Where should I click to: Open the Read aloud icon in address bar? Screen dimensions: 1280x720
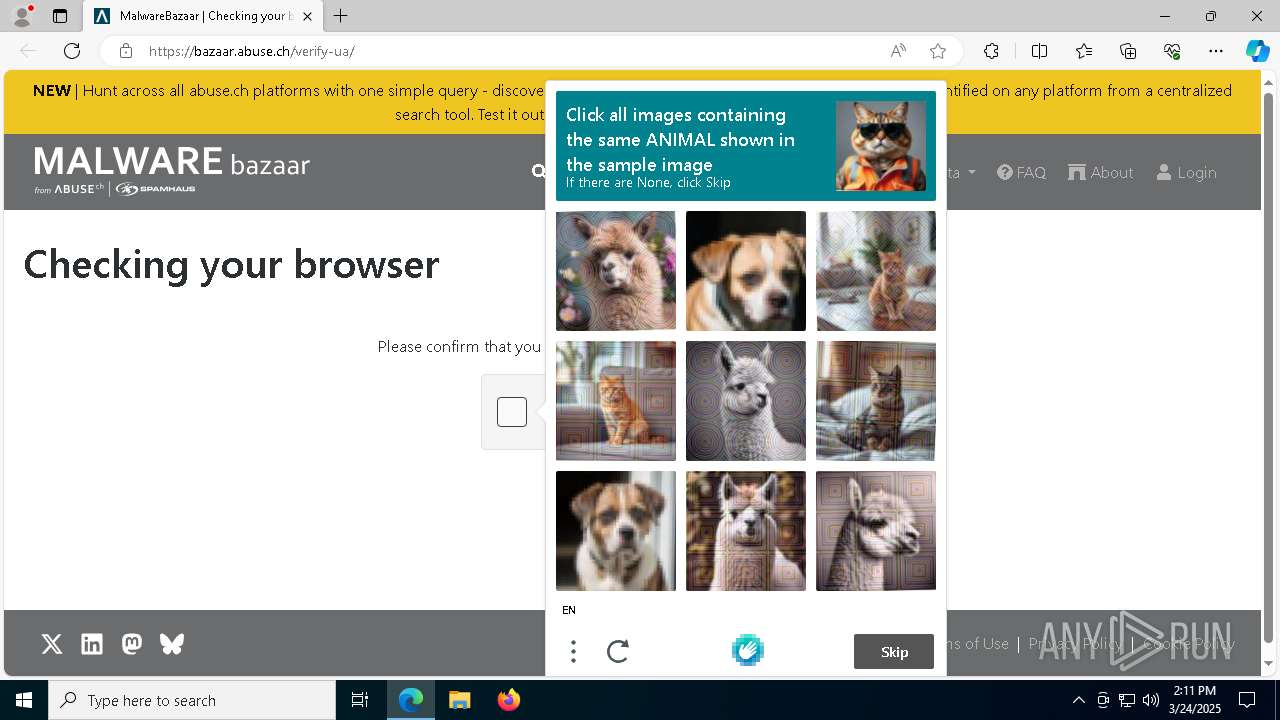click(898, 51)
